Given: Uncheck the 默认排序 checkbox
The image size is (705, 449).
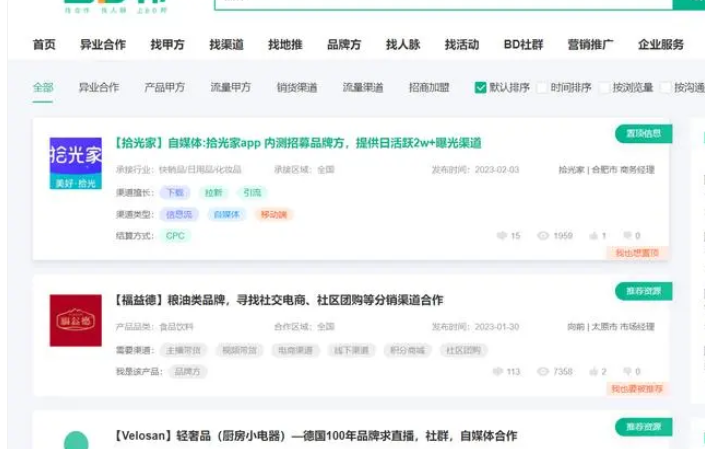Looking at the screenshot, I should coord(480,88).
